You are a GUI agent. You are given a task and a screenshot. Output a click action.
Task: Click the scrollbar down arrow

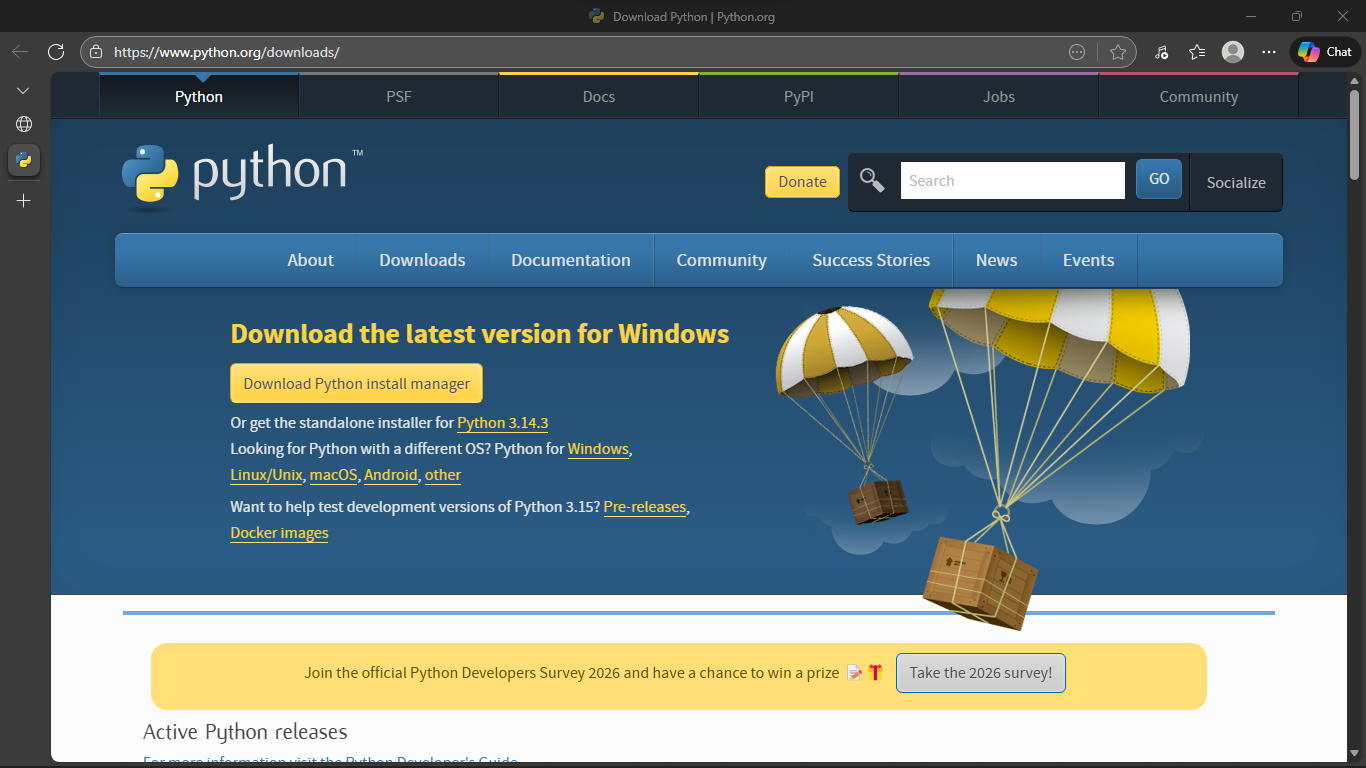[1354, 753]
